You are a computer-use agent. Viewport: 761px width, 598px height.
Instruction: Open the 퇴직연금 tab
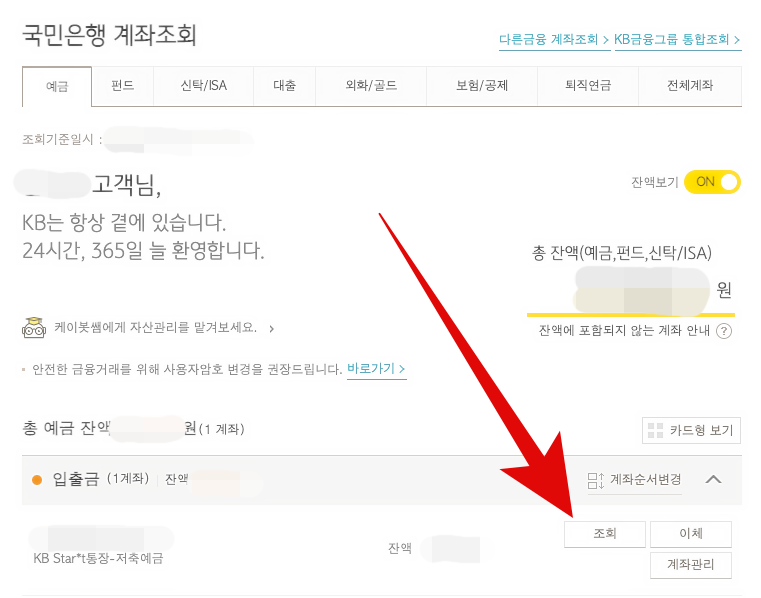tap(588, 86)
